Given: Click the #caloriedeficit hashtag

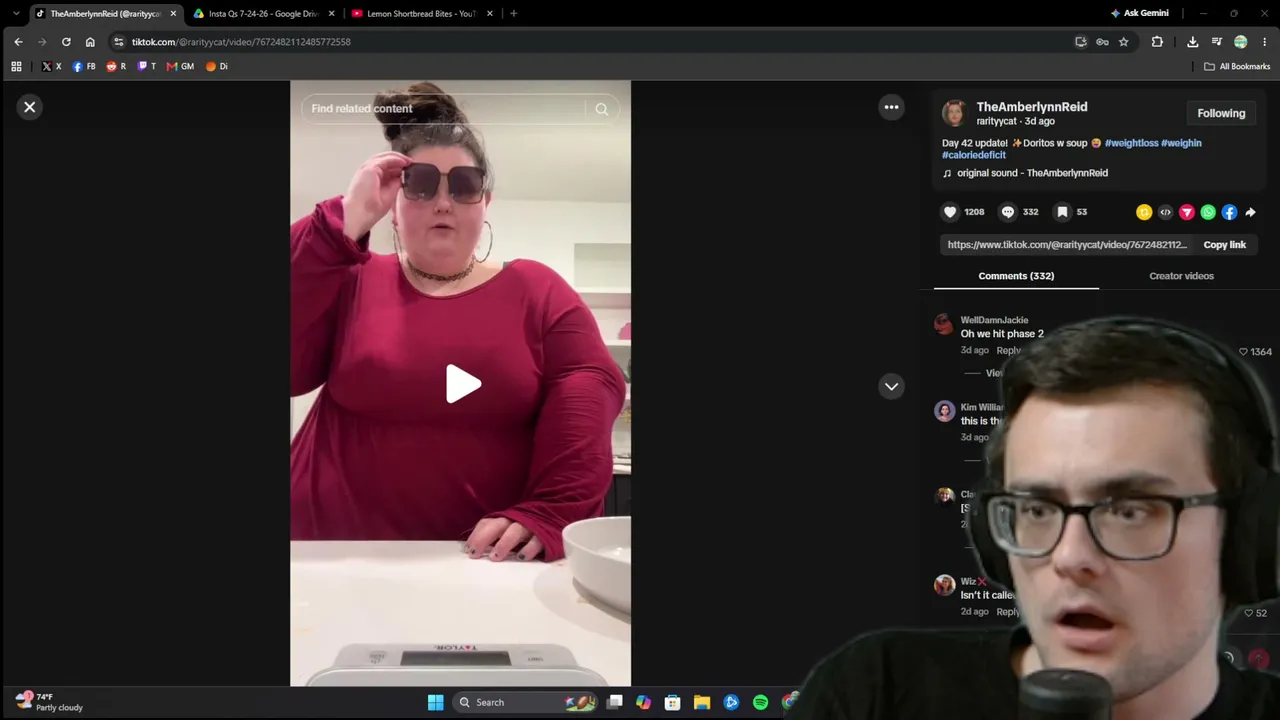Looking at the screenshot, I should pos(974,155).
